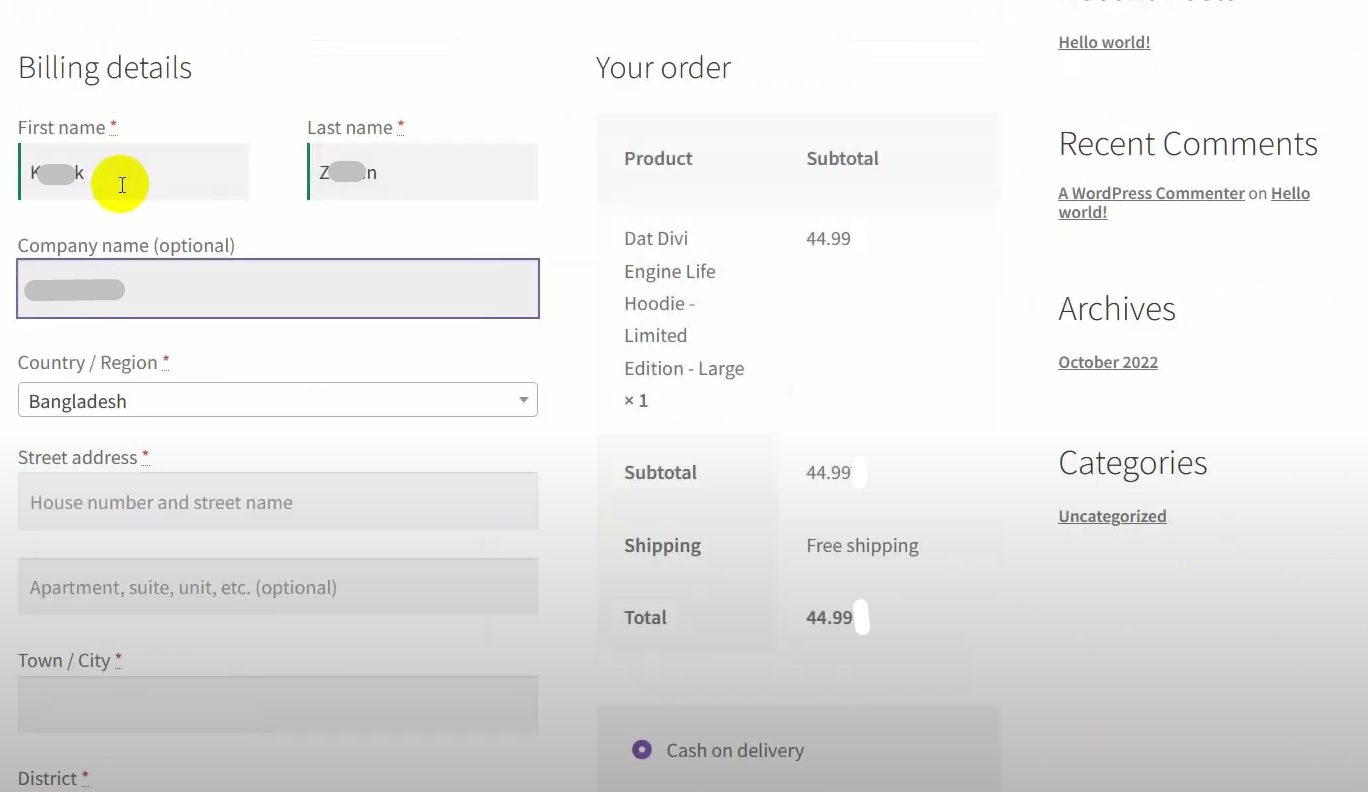The image size is (1368, 792).
Task: Open the A WordPress Commenter link
Action: (1151, 193)
